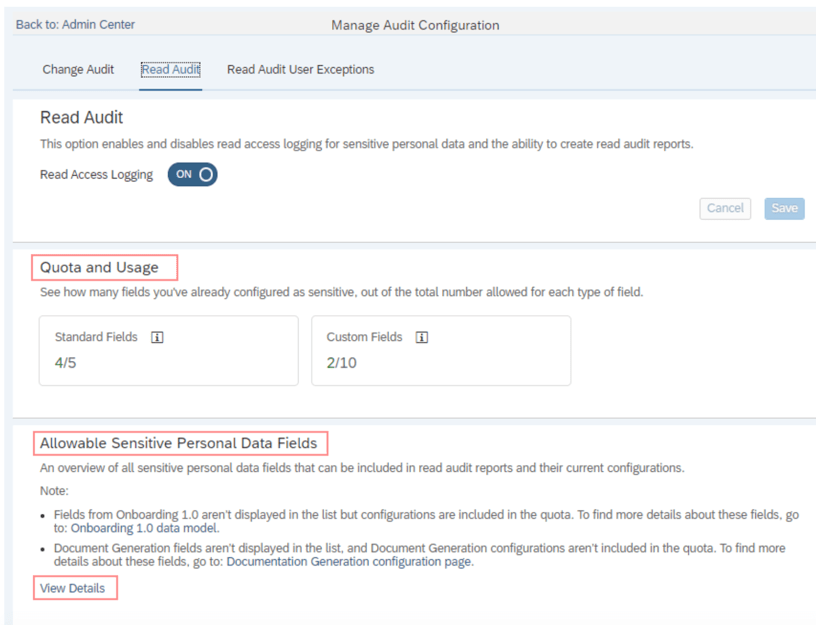Switch to the Change Audit tab
The width and height of the screenshot is (816, 625).
tap(78, 70)
